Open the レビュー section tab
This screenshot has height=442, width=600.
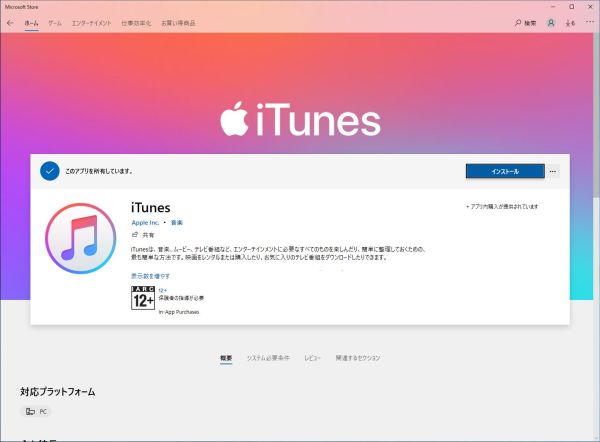point(313,358)
